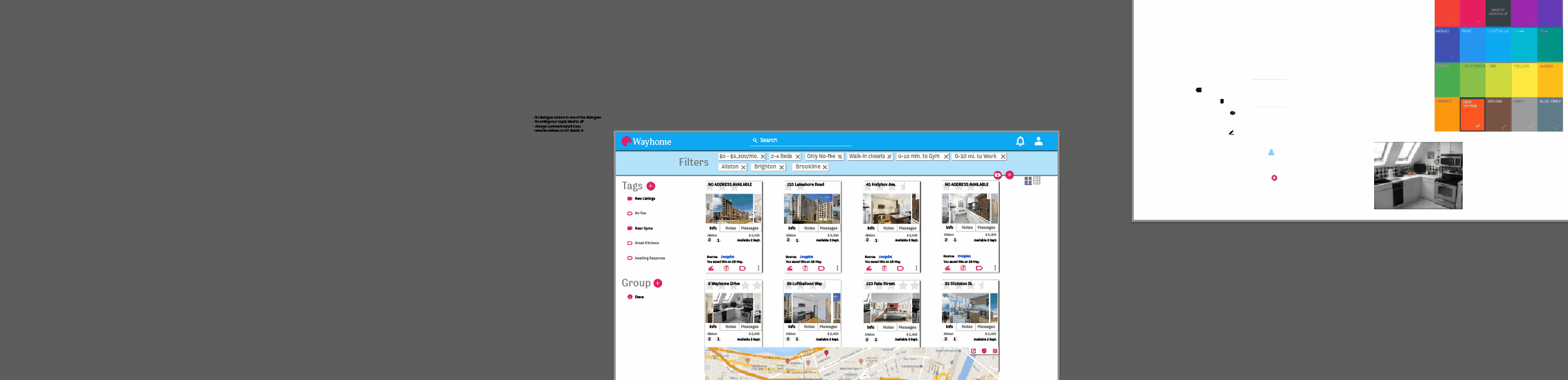This screenshot has width=1568, height=380.
Task: Click into the Search field
Action: 802,140
